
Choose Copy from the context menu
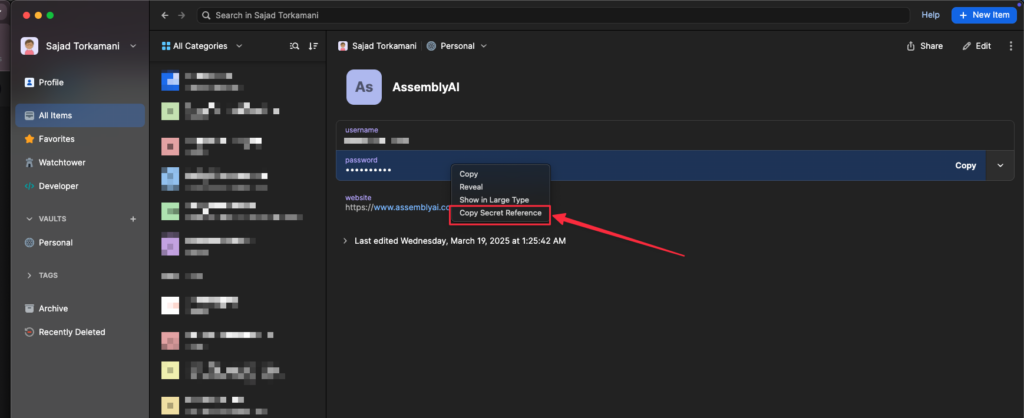(x=469, y=174)
